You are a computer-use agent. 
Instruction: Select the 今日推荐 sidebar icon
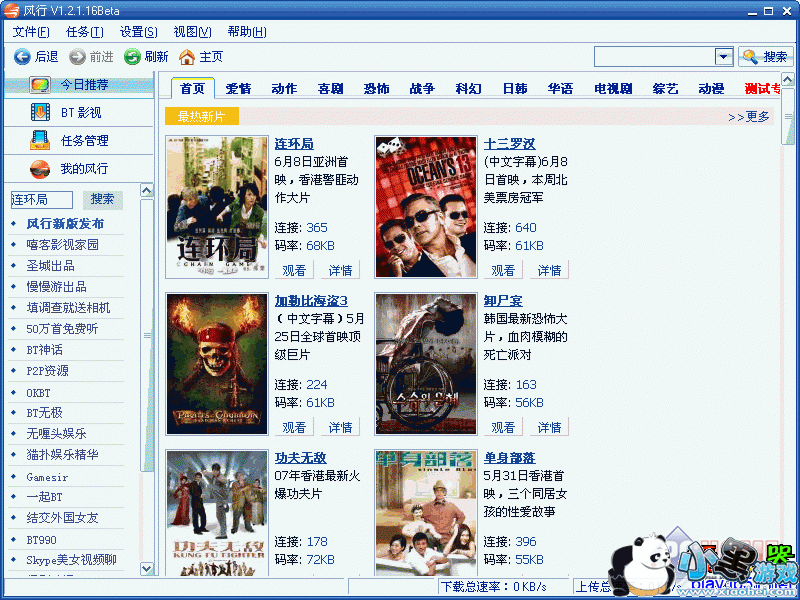[40, 85]
